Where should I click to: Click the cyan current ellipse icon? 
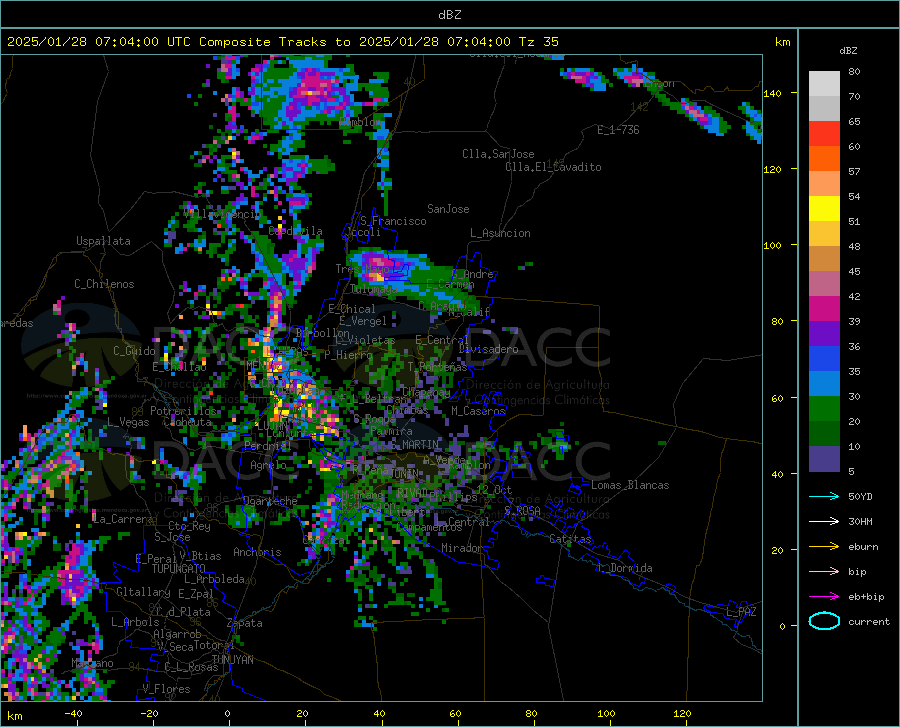coord(824,621)
